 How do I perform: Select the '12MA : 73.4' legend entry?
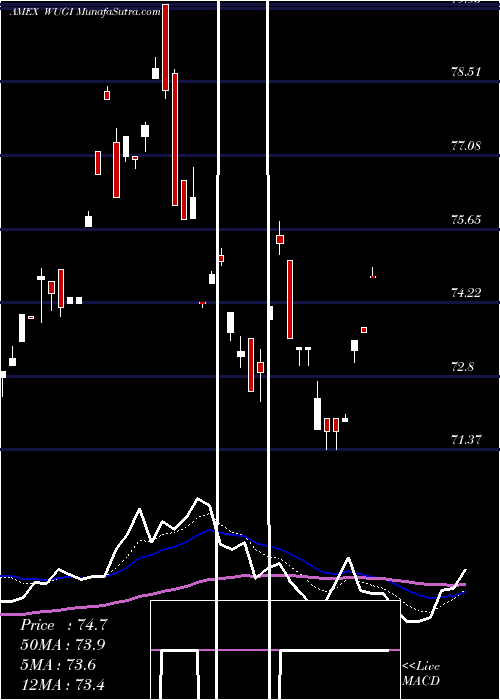click(62, 684)
